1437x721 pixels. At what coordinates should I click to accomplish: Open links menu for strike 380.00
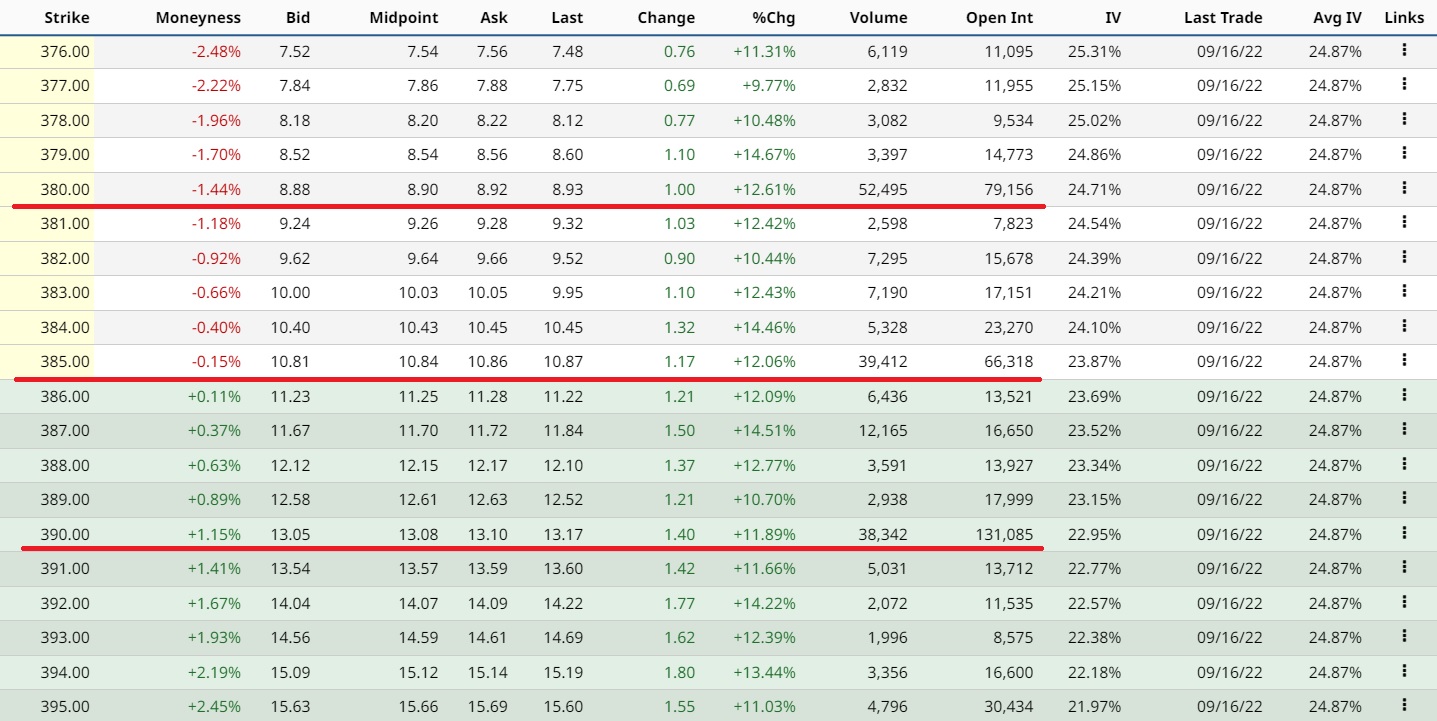(x=1404, y=188)
